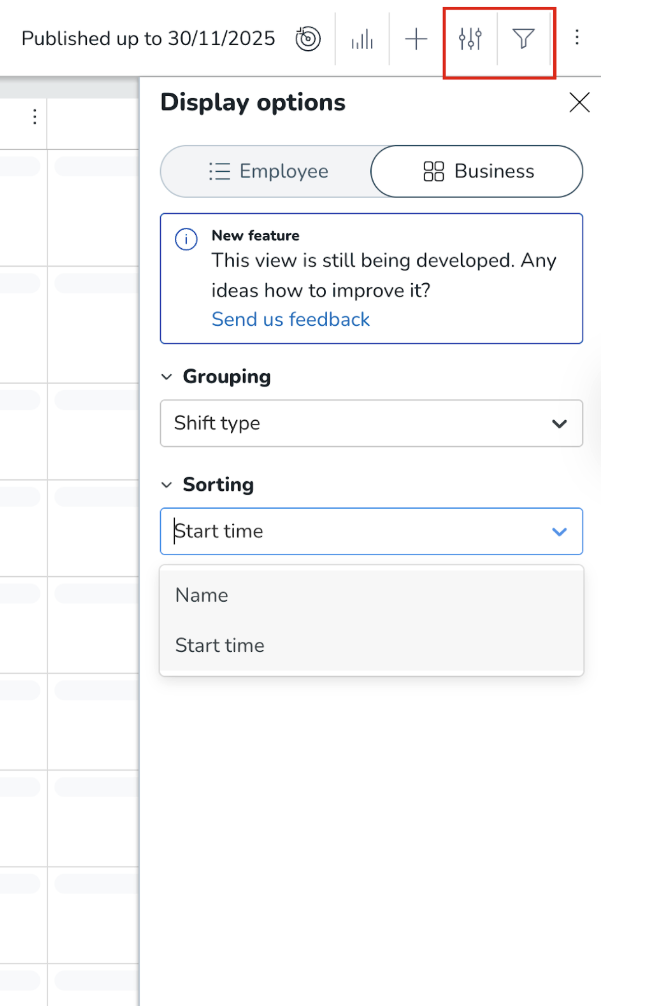The image size is (668, 1006).
Task: Click the column's three-dot options icon
Action: tap(34, 117)
